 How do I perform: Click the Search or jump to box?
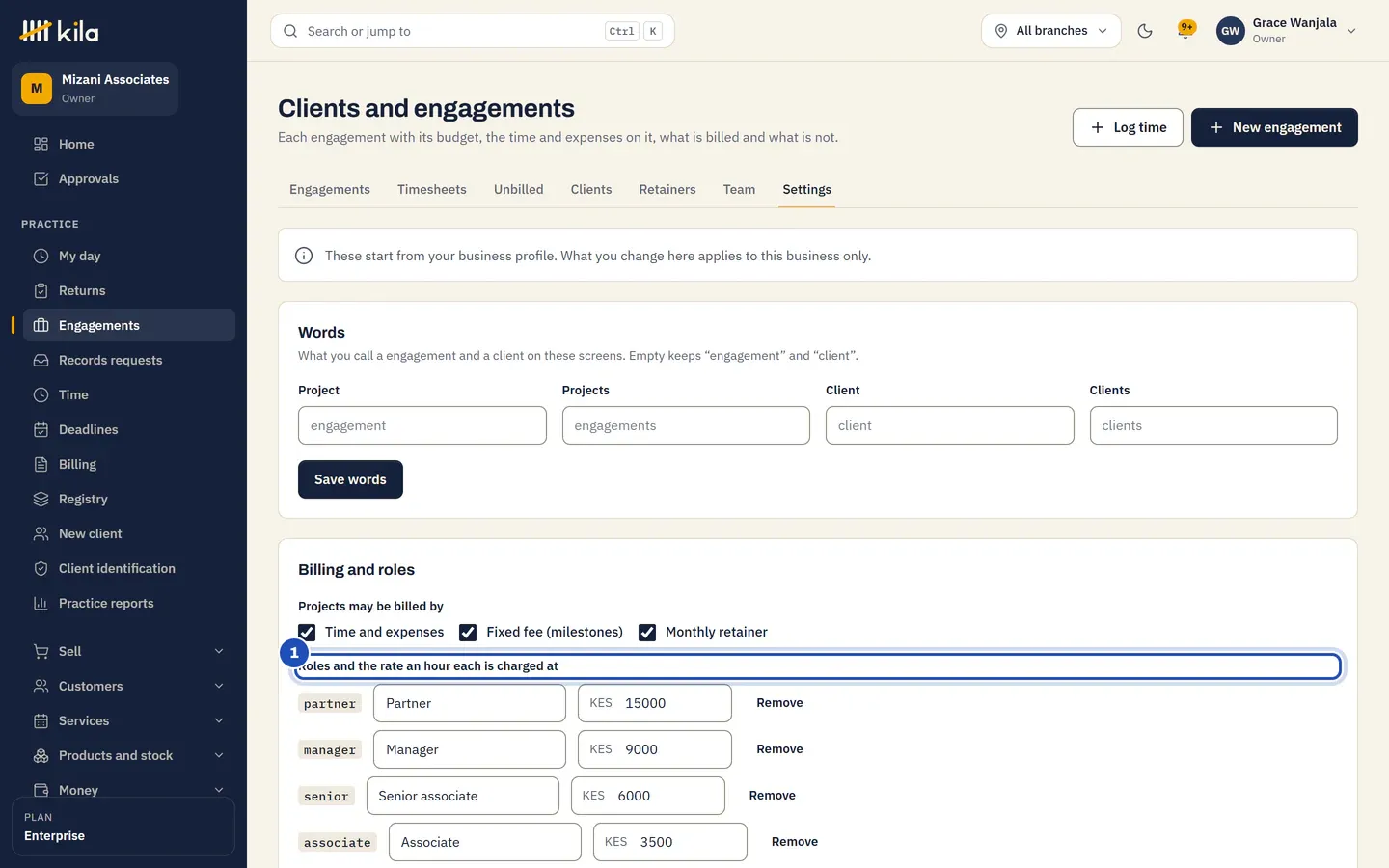tap(473, 31)
